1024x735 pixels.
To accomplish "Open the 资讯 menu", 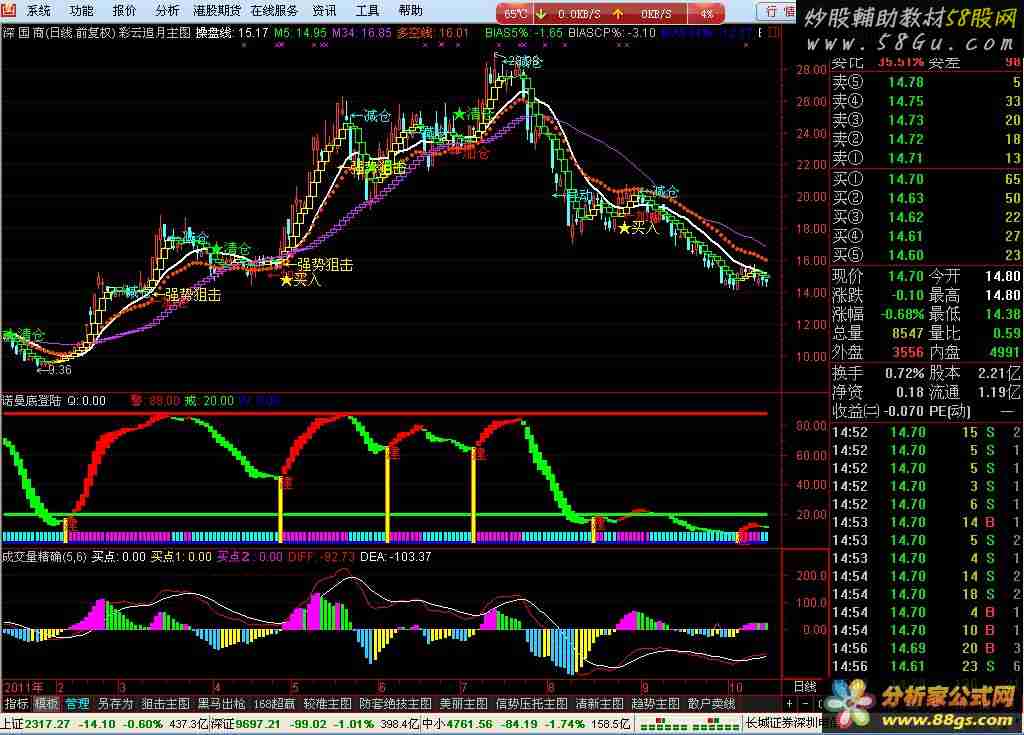I will click(x=324, y=10).
